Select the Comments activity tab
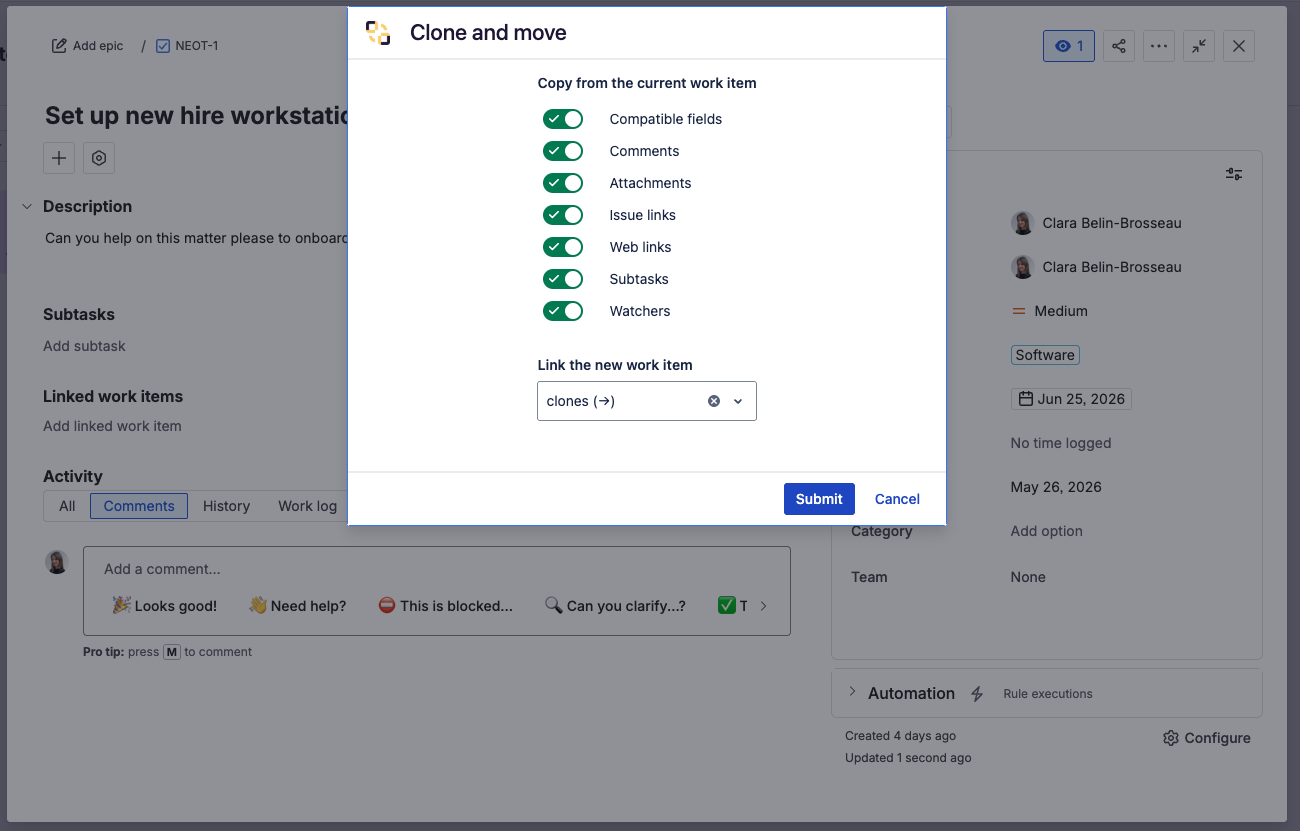This screenshot has width=1300, height=831. pyautogui.click(x=139, y=506)
